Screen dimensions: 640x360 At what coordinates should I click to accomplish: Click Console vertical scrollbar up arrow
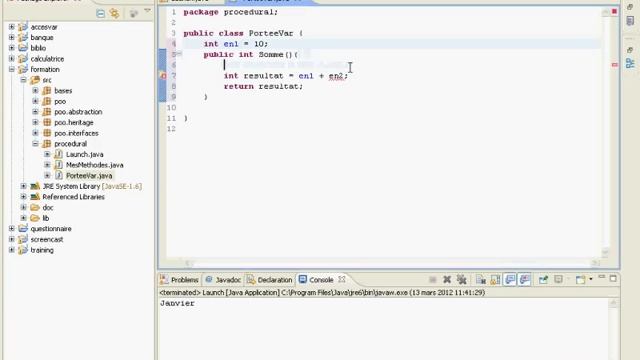tap(613, 303)
